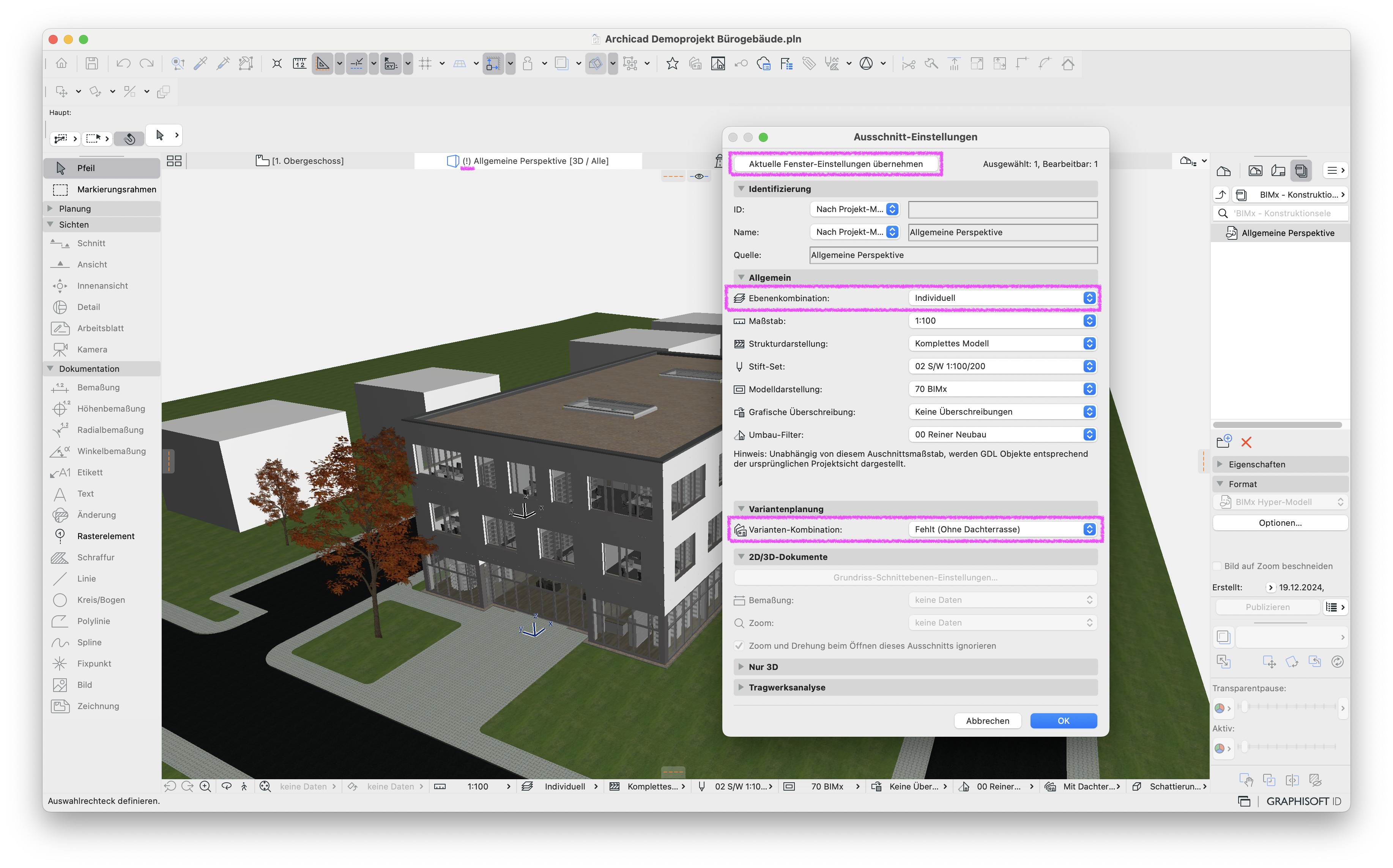Open the Stift-Set dropdown

tap(1002, 366)
